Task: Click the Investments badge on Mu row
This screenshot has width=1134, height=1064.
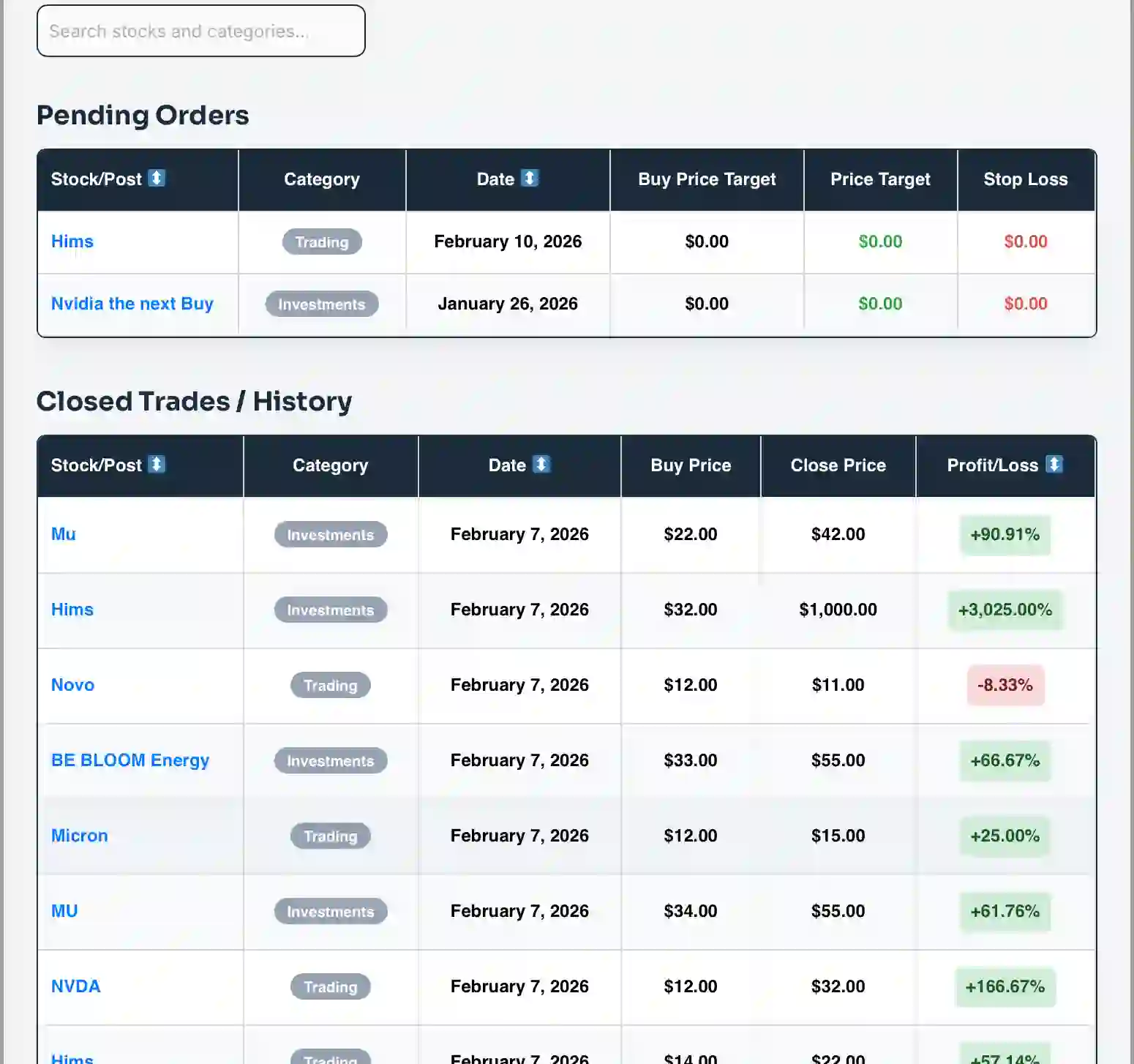Action: (330, 534)
